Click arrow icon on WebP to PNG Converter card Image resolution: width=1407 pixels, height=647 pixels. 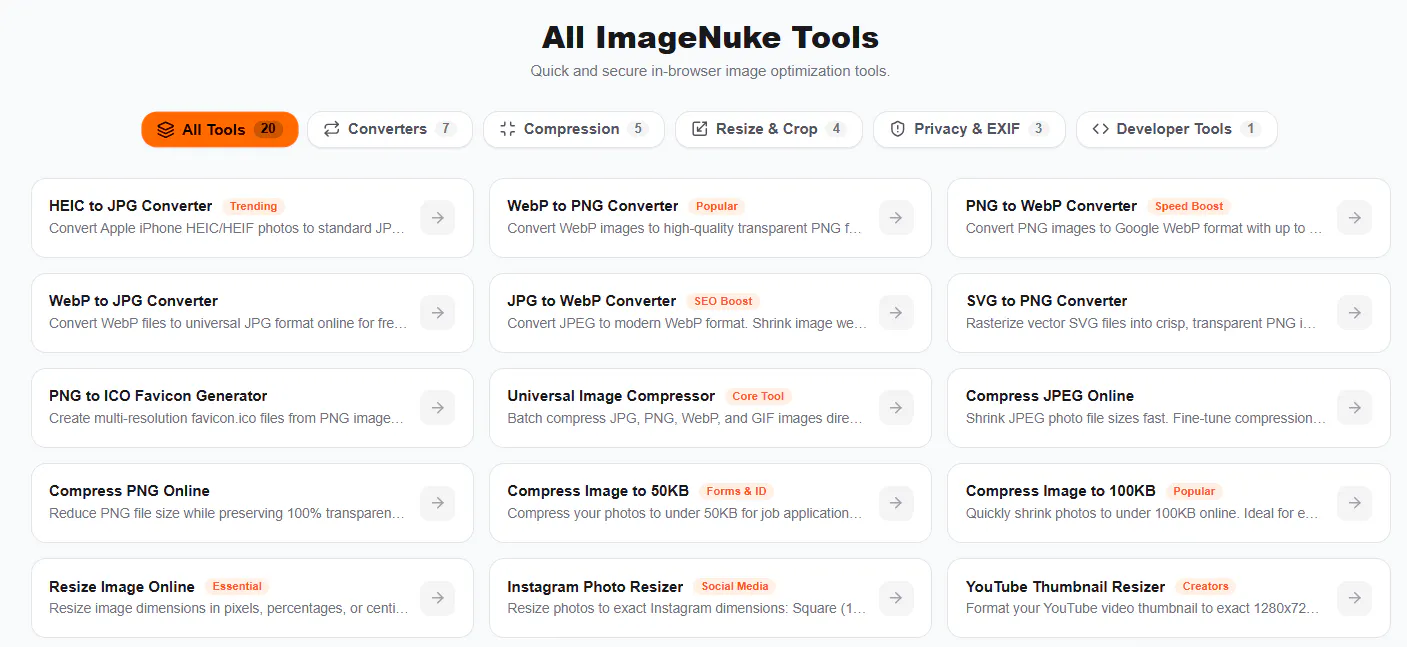pyautogui.click(x=896, y=218)
